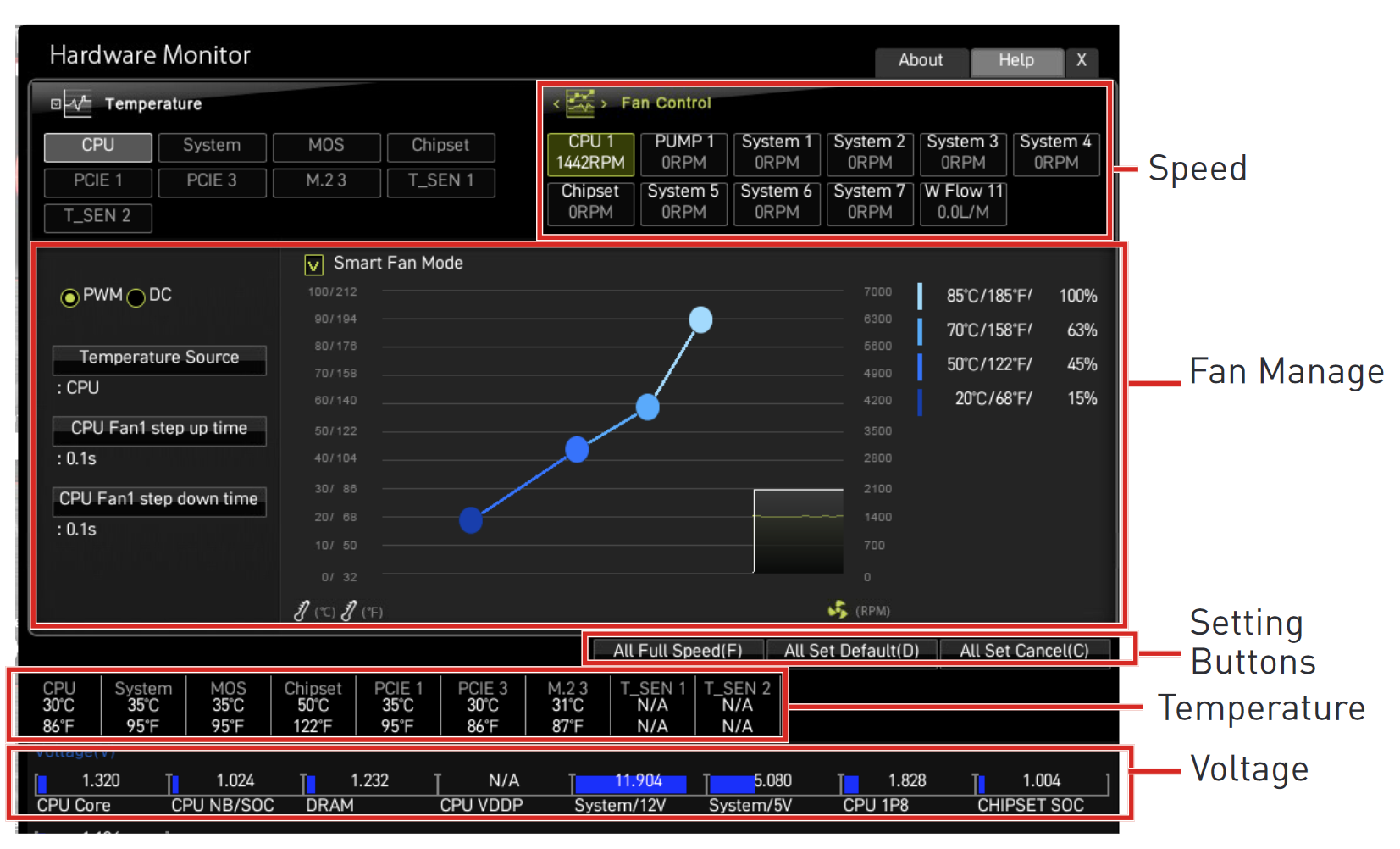The image size is (1400, 849).
Task: Select the CPU temperature button
Action: 98,147
